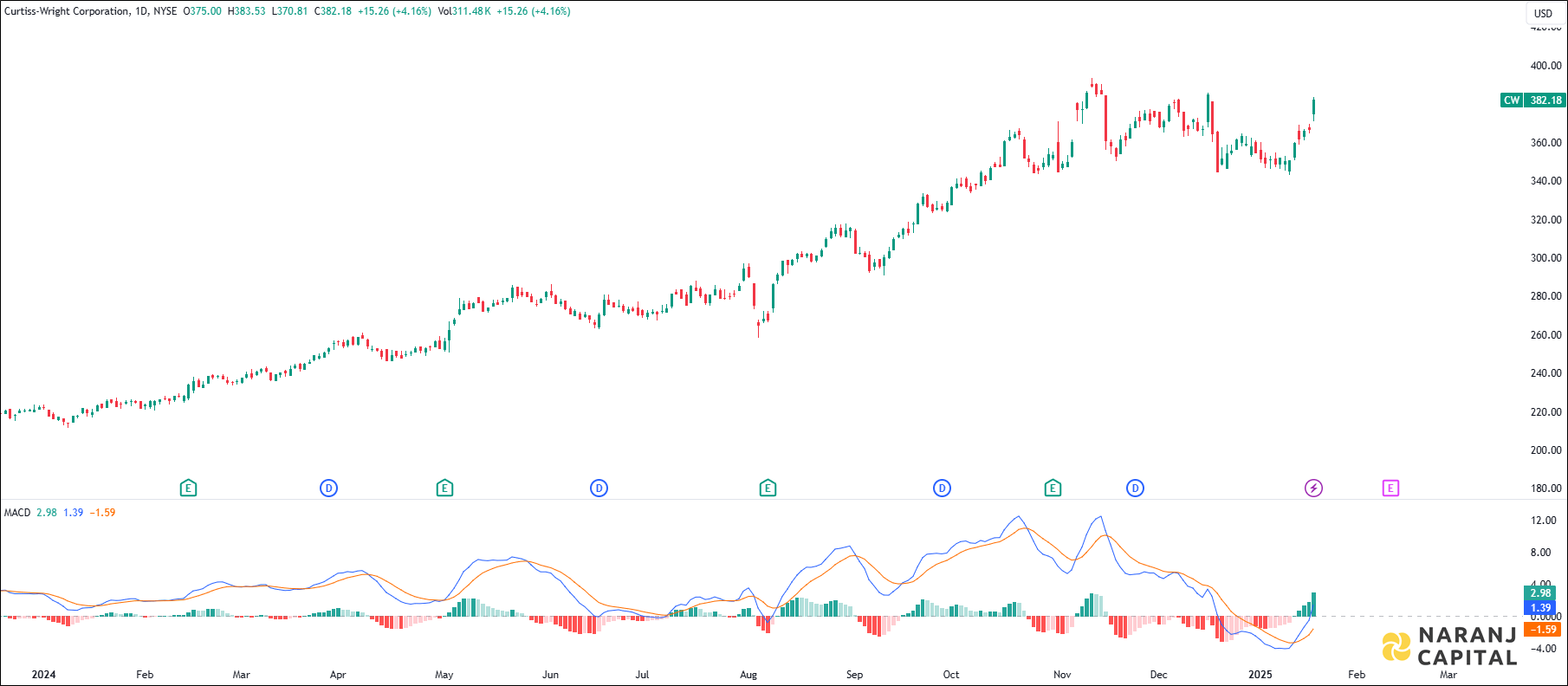Click the open price O375.00 value

pyautogui.click(x=202, y=11)
